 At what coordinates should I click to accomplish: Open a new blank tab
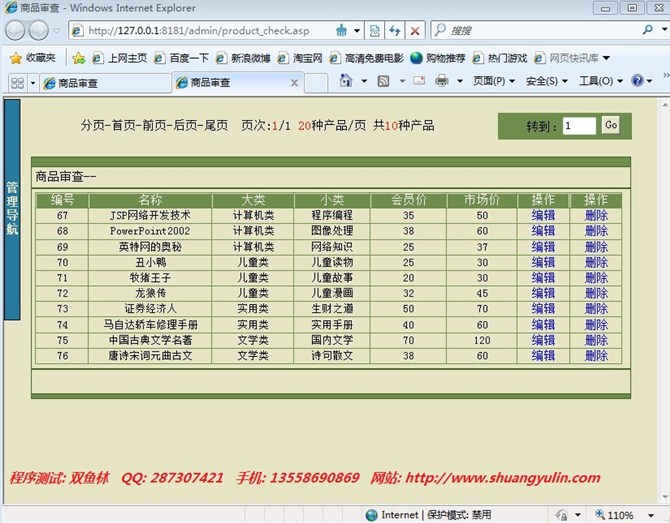coord(316,83)
